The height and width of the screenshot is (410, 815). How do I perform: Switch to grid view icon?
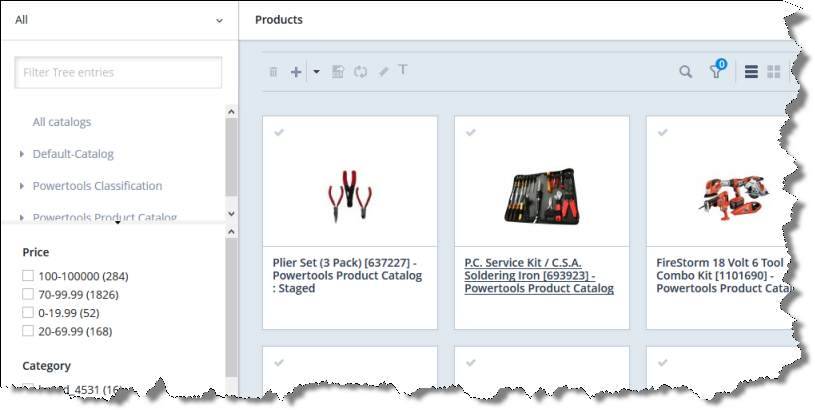pyautogui.click(x=774, y=72)
